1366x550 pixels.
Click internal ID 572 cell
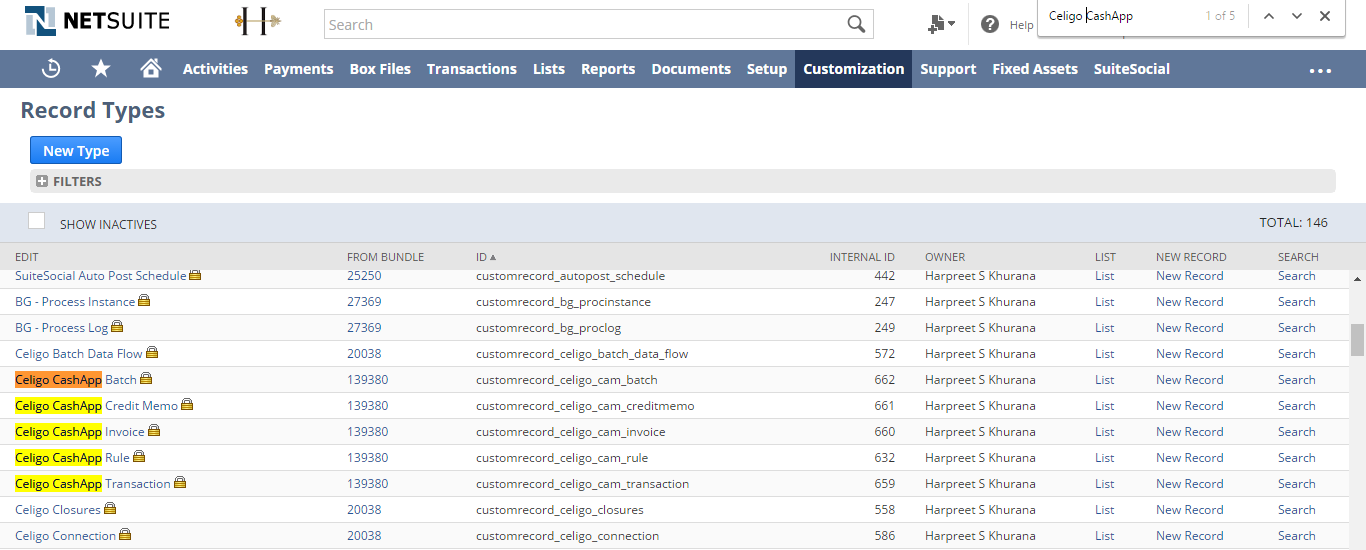pyautogui.click(x=884, y=354)
